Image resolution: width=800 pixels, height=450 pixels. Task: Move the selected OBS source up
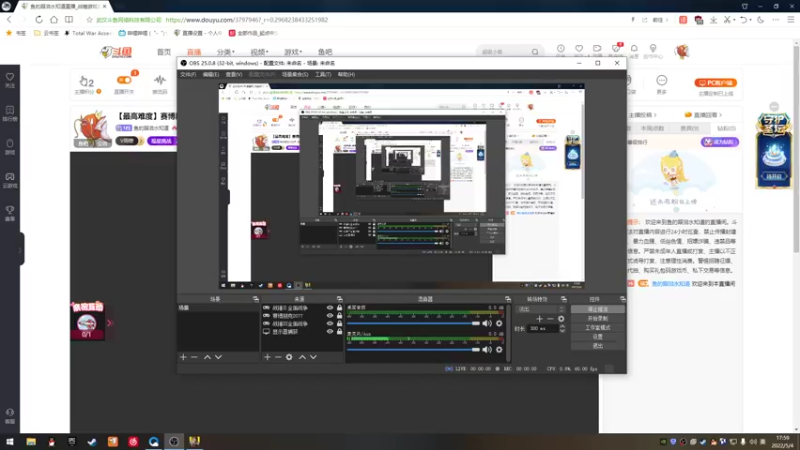[x=302, y=357]
